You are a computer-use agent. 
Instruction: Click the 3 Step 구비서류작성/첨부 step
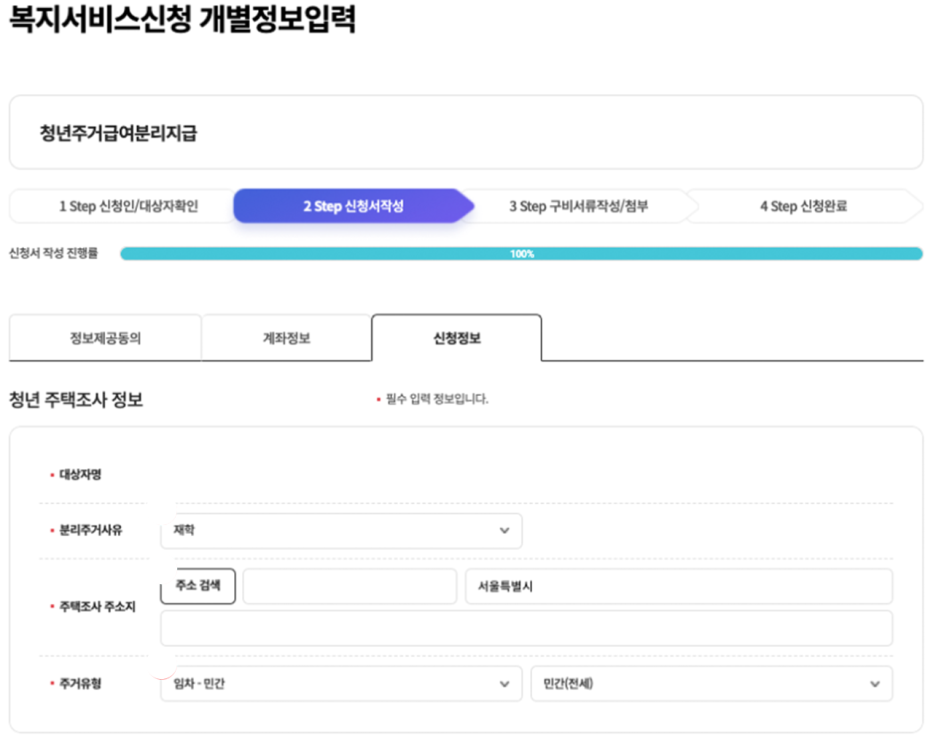click(580, 206)
